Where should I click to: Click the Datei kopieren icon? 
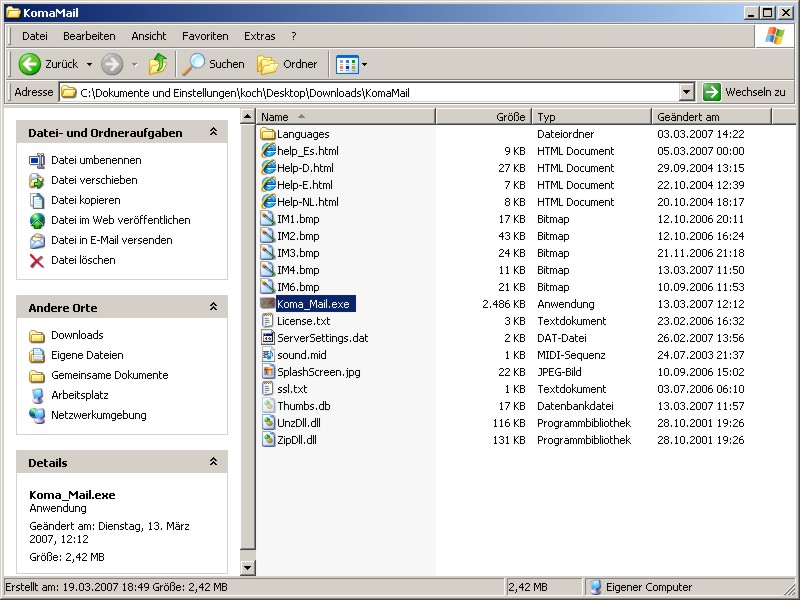37,201
